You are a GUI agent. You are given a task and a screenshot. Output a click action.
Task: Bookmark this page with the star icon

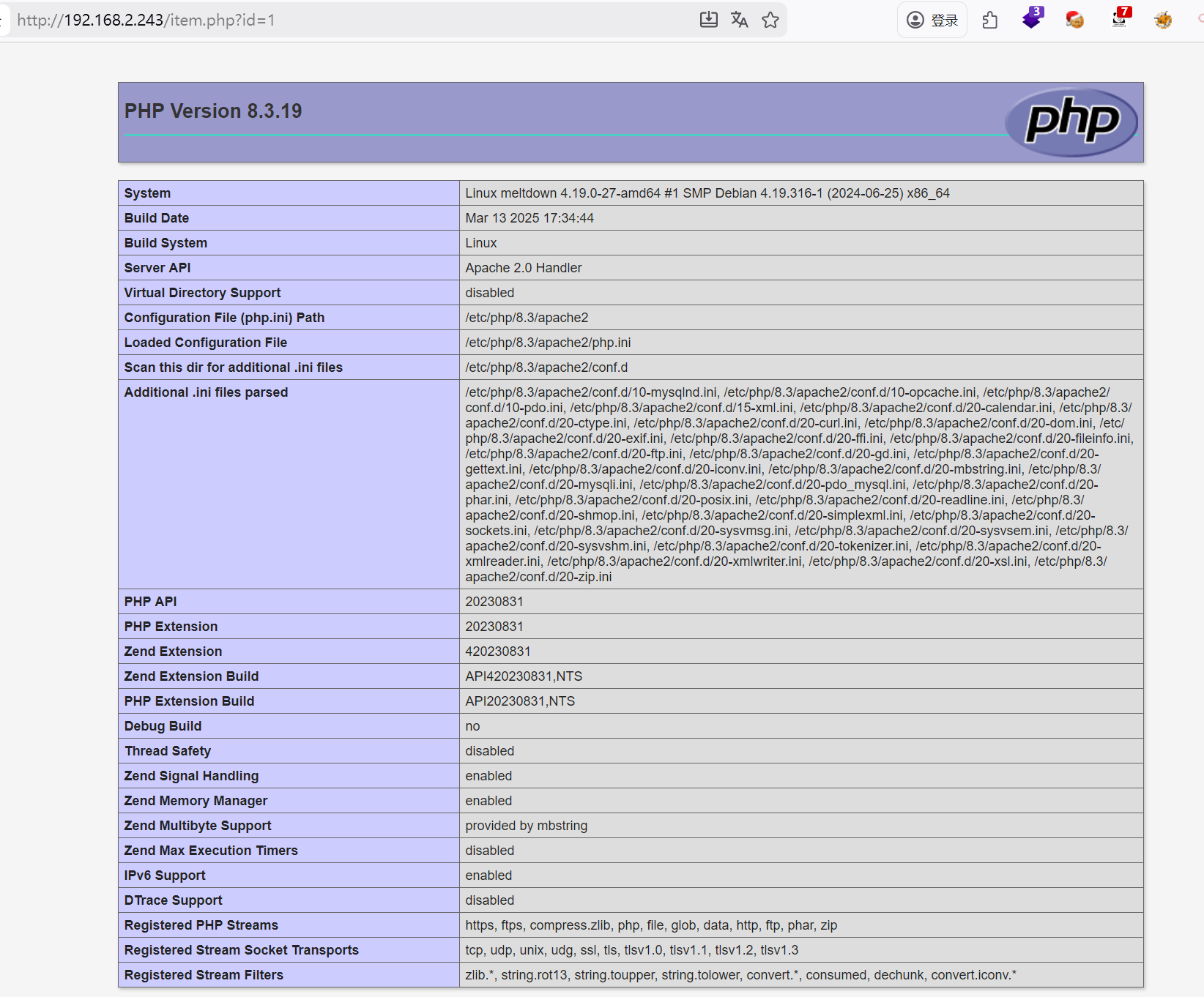click(x=770, y=20)
